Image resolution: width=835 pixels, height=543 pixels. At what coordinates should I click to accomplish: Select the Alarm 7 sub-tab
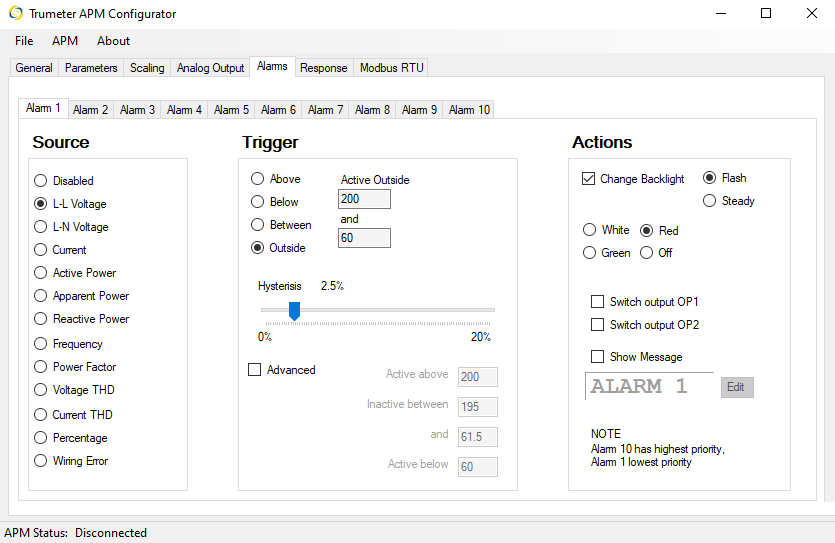[325, 110]
